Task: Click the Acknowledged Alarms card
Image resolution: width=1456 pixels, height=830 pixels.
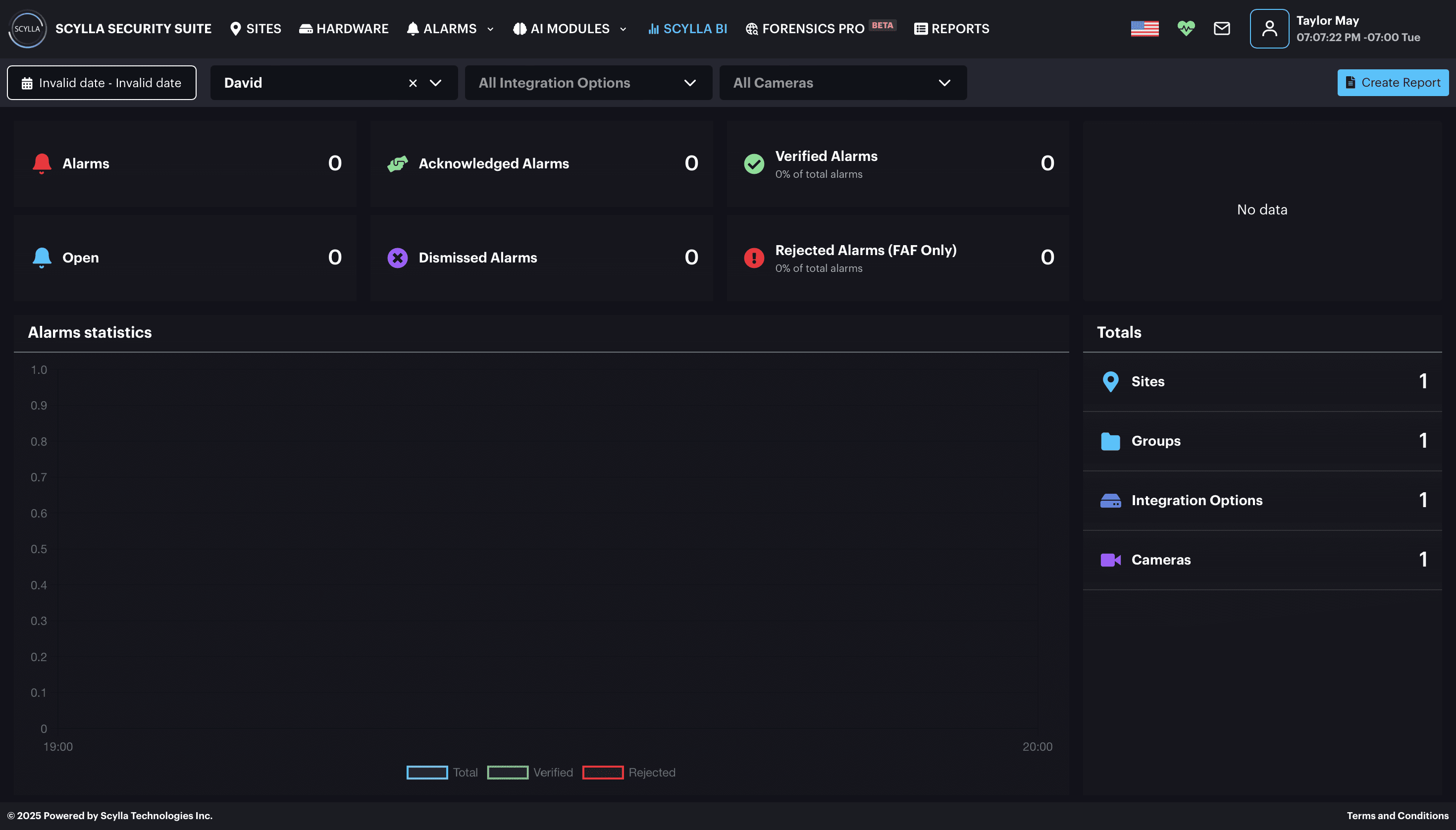Action: click(x=541, y=163)
